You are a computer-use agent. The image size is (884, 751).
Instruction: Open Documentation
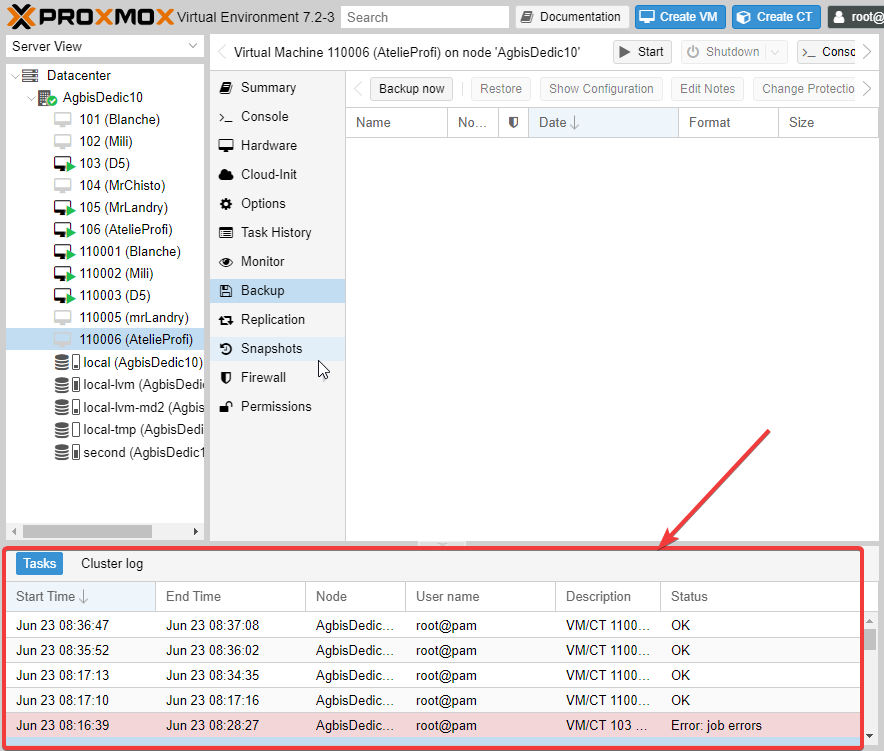tap(572, 17)
